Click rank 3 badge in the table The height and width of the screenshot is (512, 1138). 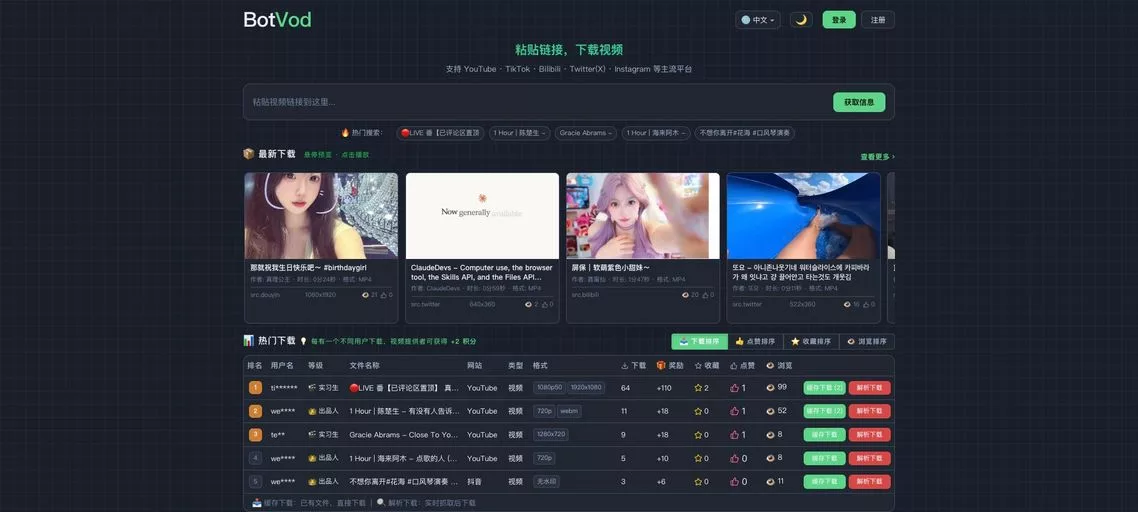point(255,435)
